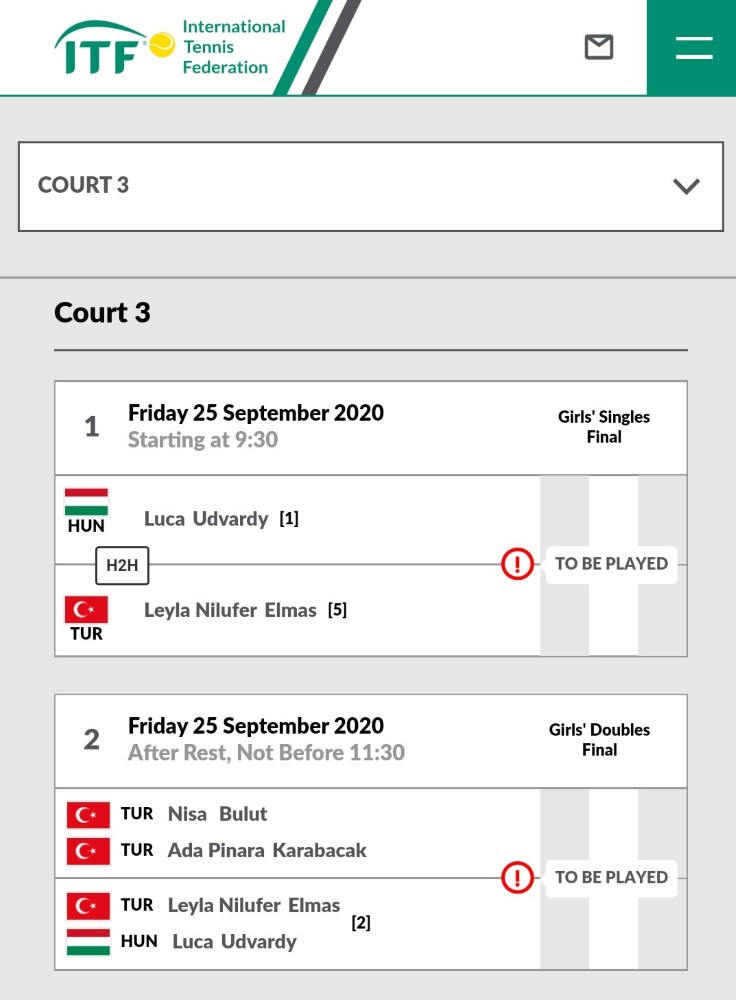Viewport: 736px width, 1000px height.
Task: Open Nisa Bulut player profile
Action: [217, 814]
